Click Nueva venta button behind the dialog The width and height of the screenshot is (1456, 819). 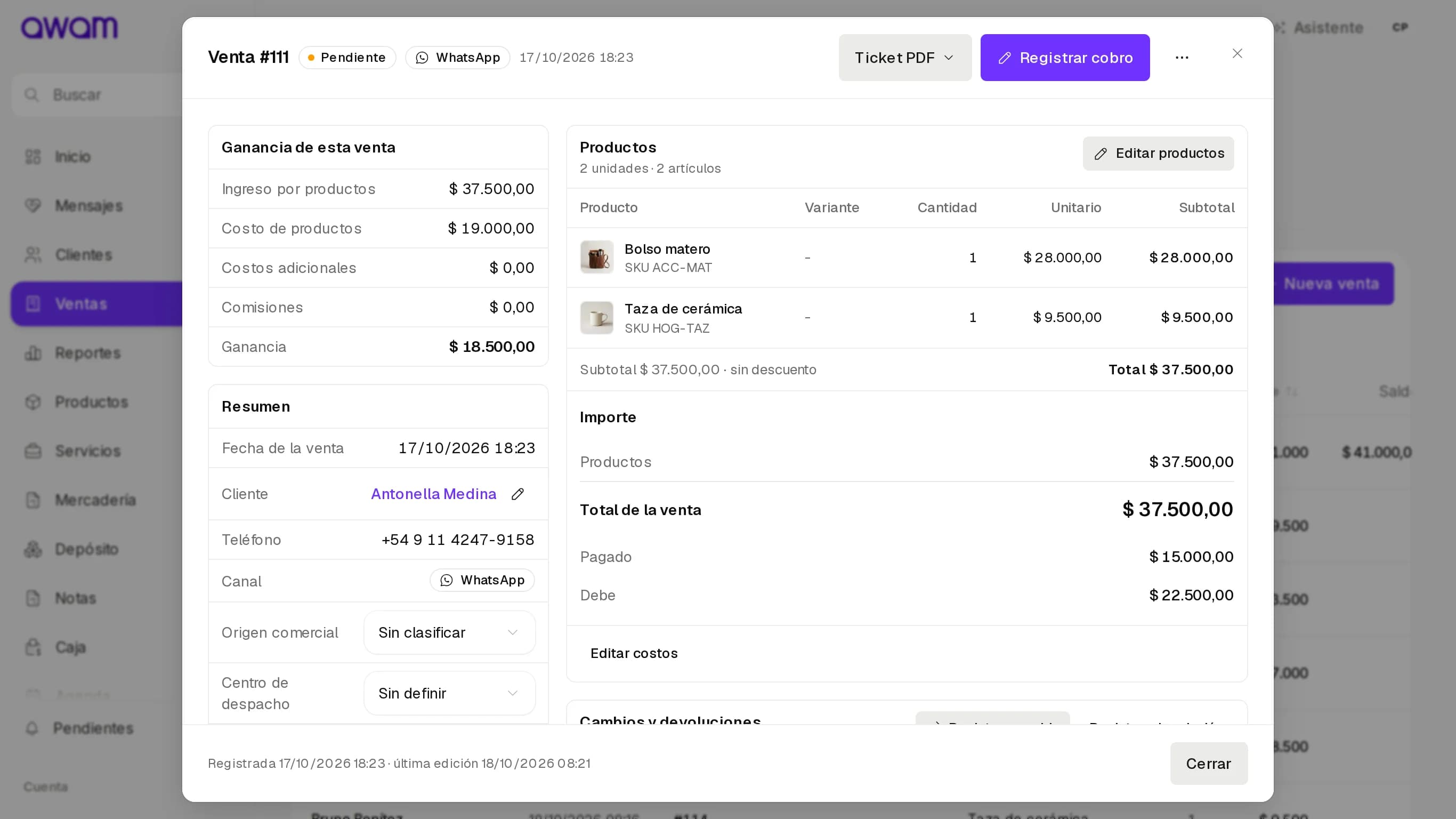pos(1333,284)
